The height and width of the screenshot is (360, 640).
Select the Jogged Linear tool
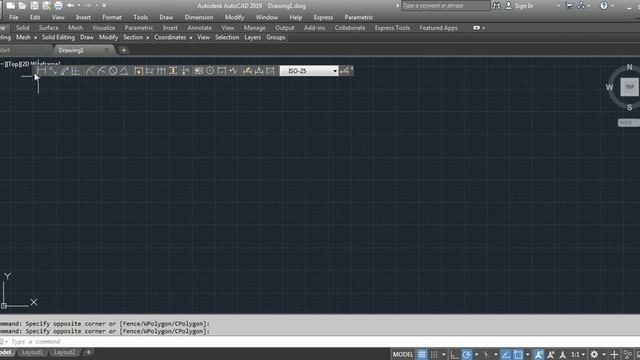click(x=233, y=71)
